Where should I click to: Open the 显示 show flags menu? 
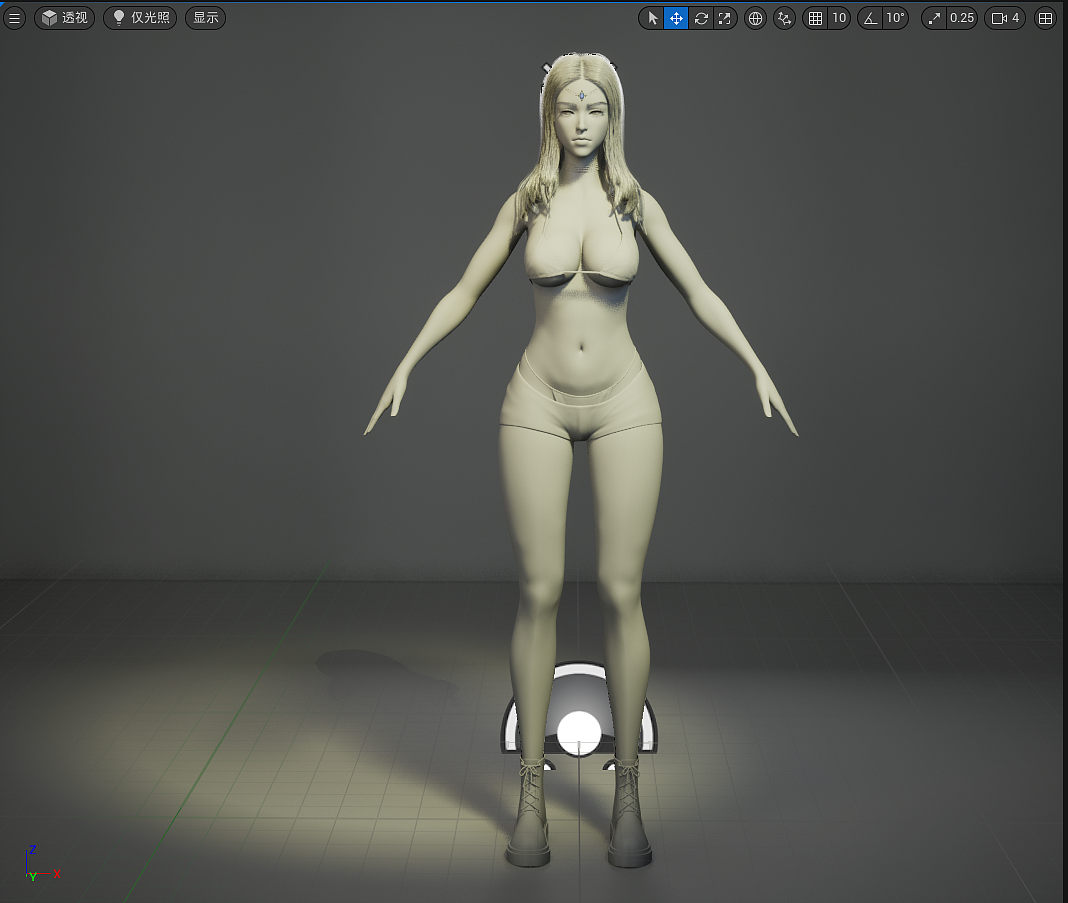(206, 18)
